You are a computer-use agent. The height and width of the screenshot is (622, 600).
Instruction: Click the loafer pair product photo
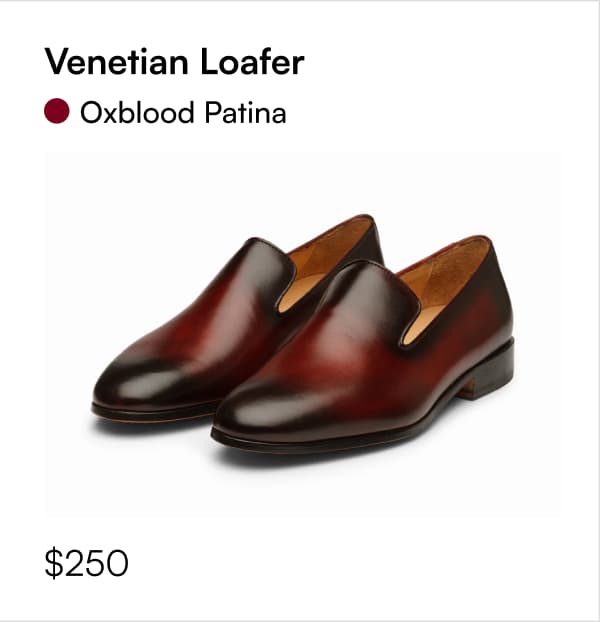click(x=302, y=334)
